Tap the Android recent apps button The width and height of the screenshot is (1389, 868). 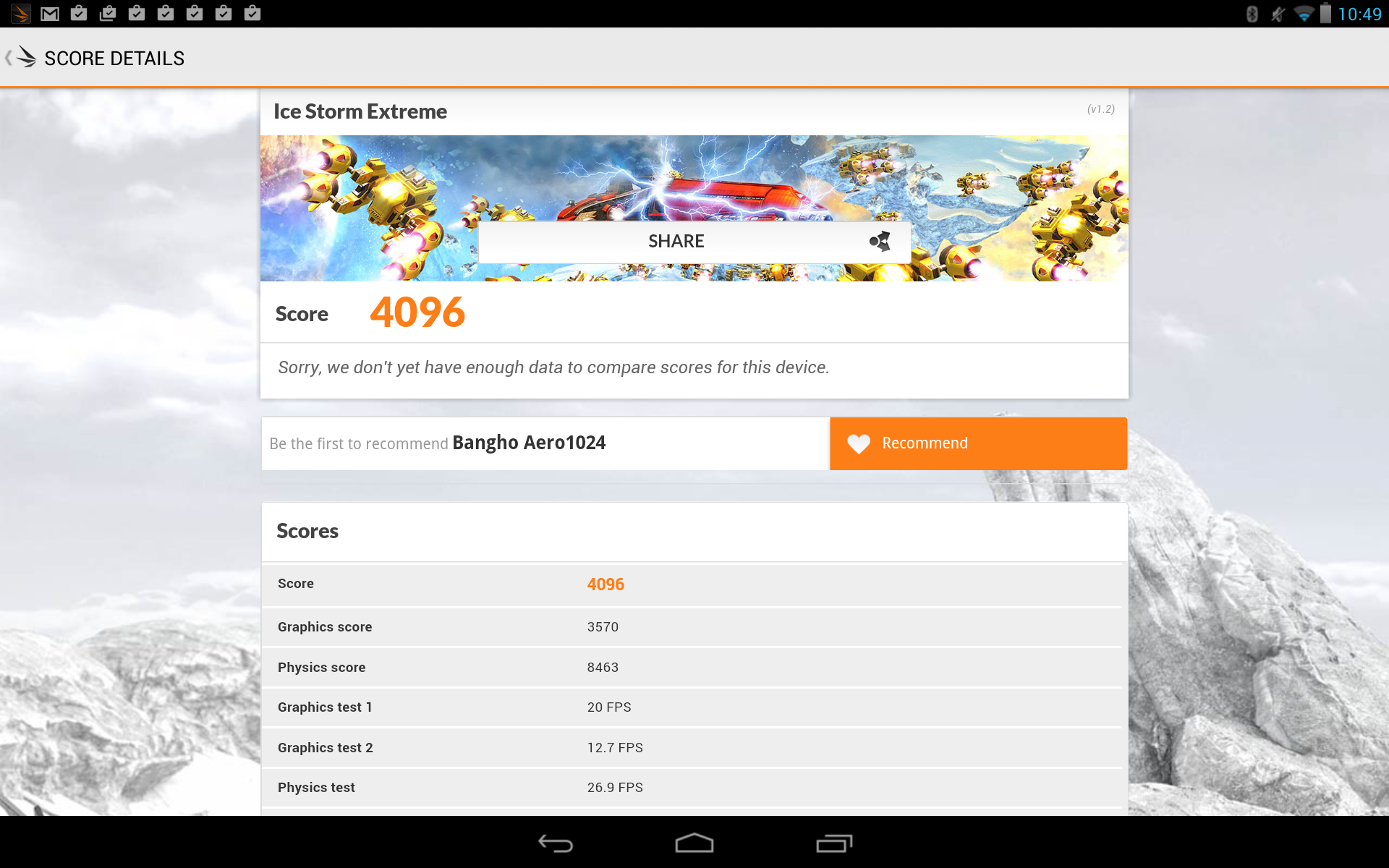(x=834, y=843)
